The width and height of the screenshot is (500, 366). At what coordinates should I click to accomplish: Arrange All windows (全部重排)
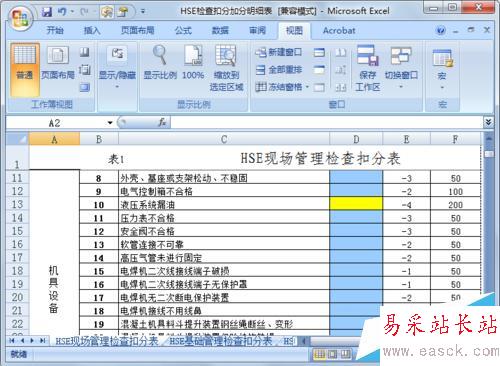[279, 70]
